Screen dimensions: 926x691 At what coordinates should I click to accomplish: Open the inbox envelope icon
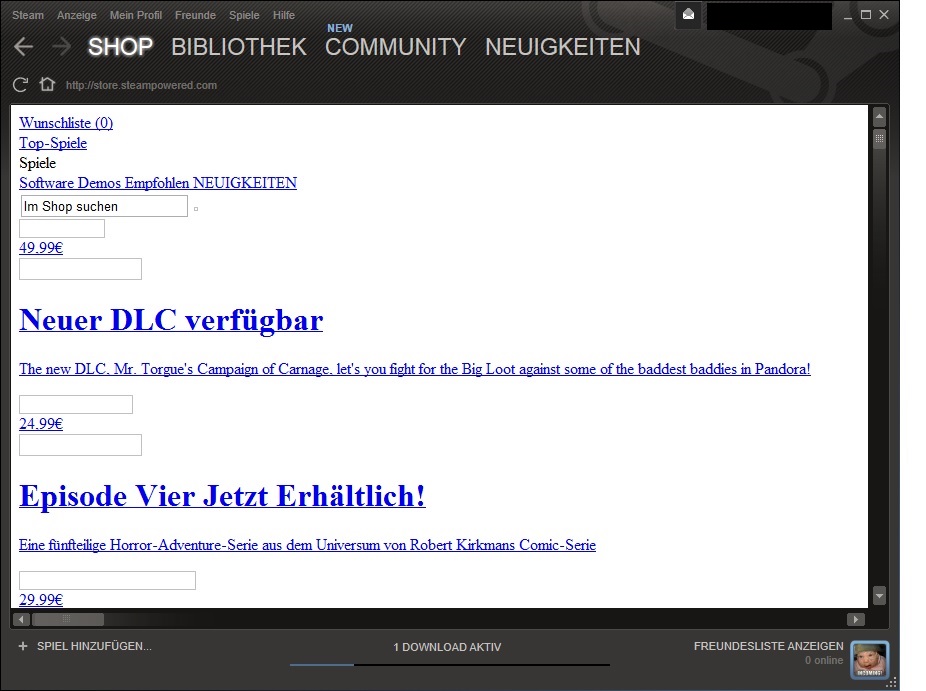[x=689, y=15]
